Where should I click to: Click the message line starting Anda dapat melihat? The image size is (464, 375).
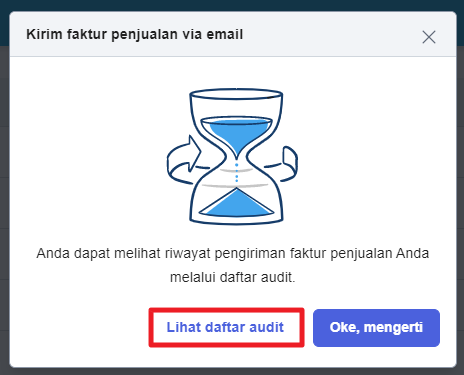point(232,253)
